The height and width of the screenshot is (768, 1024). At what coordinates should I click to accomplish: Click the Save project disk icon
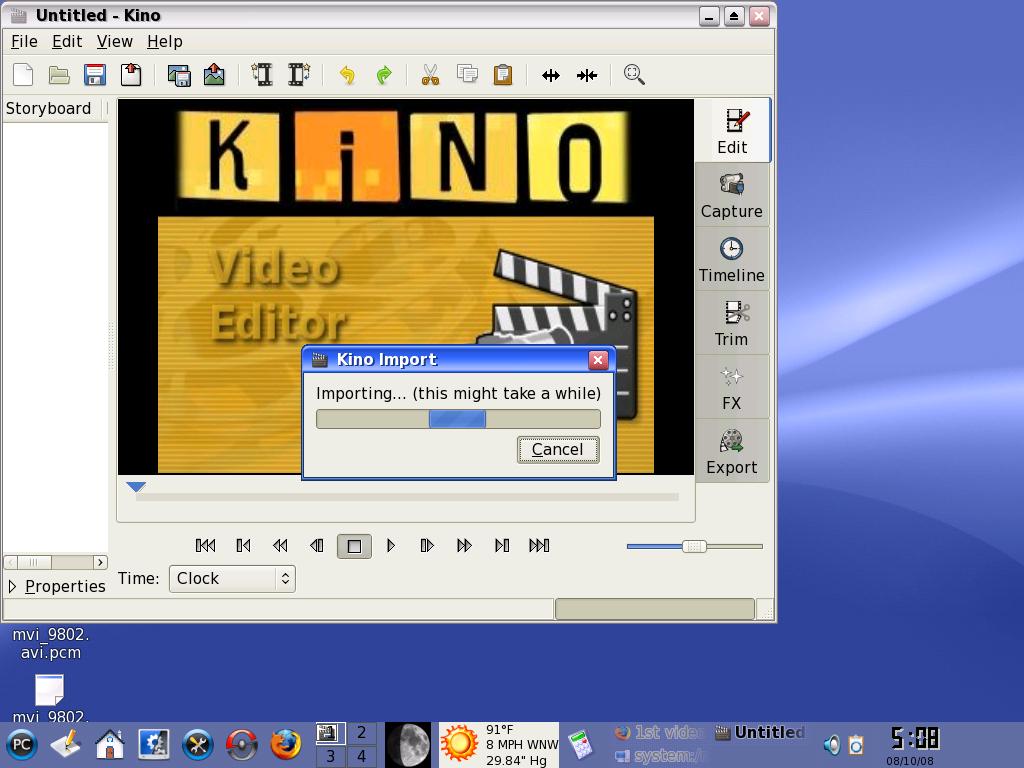point(95,74)
